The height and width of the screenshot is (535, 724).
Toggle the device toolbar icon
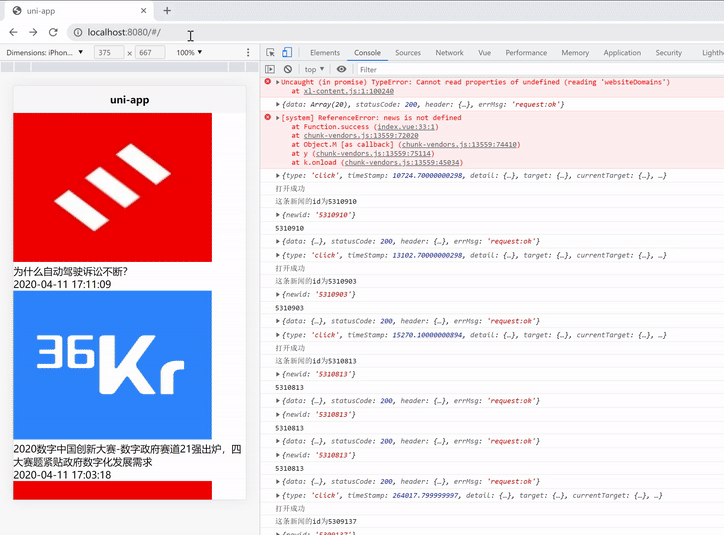[287, 53]
